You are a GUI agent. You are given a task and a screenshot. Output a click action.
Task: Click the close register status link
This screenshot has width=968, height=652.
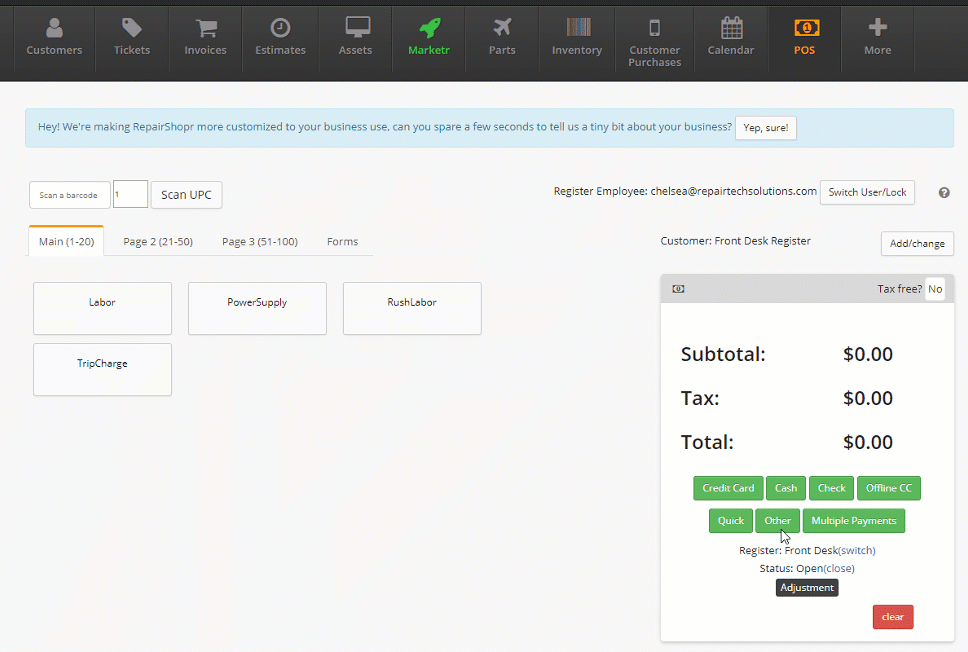click(x=839, y=568)
